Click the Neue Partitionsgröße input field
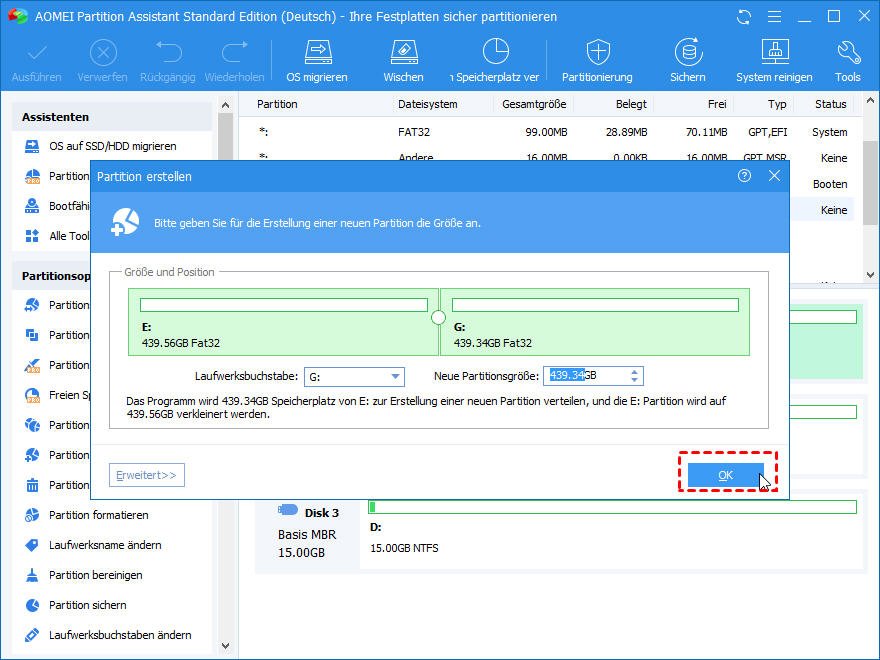 [586, 376]
